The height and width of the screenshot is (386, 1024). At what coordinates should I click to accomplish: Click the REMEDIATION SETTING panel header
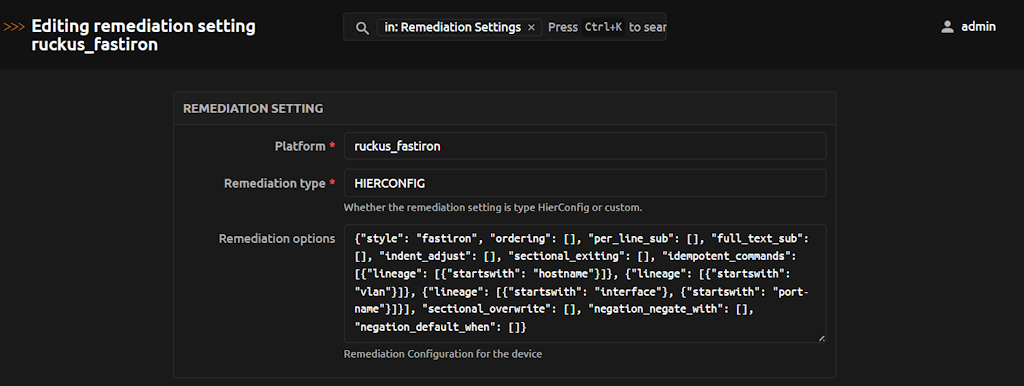pos(504,108)
